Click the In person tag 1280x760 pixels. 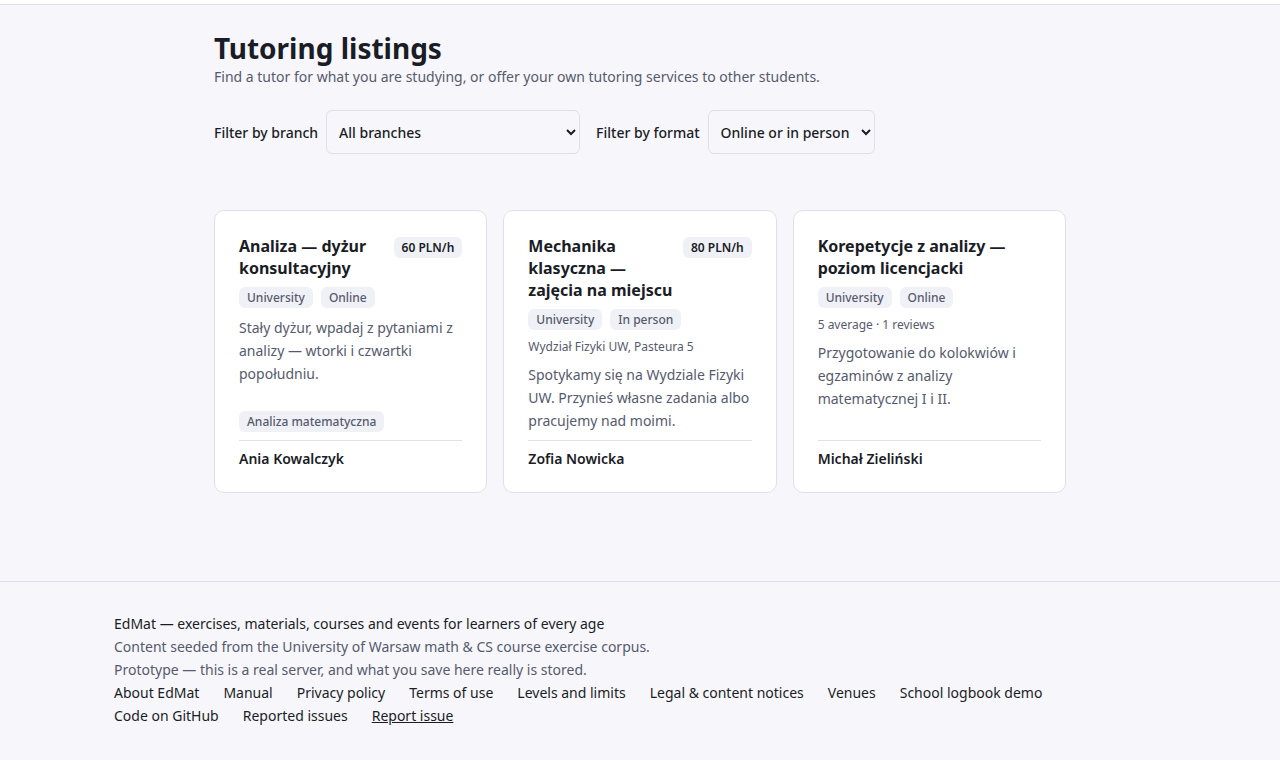point(645,319)
